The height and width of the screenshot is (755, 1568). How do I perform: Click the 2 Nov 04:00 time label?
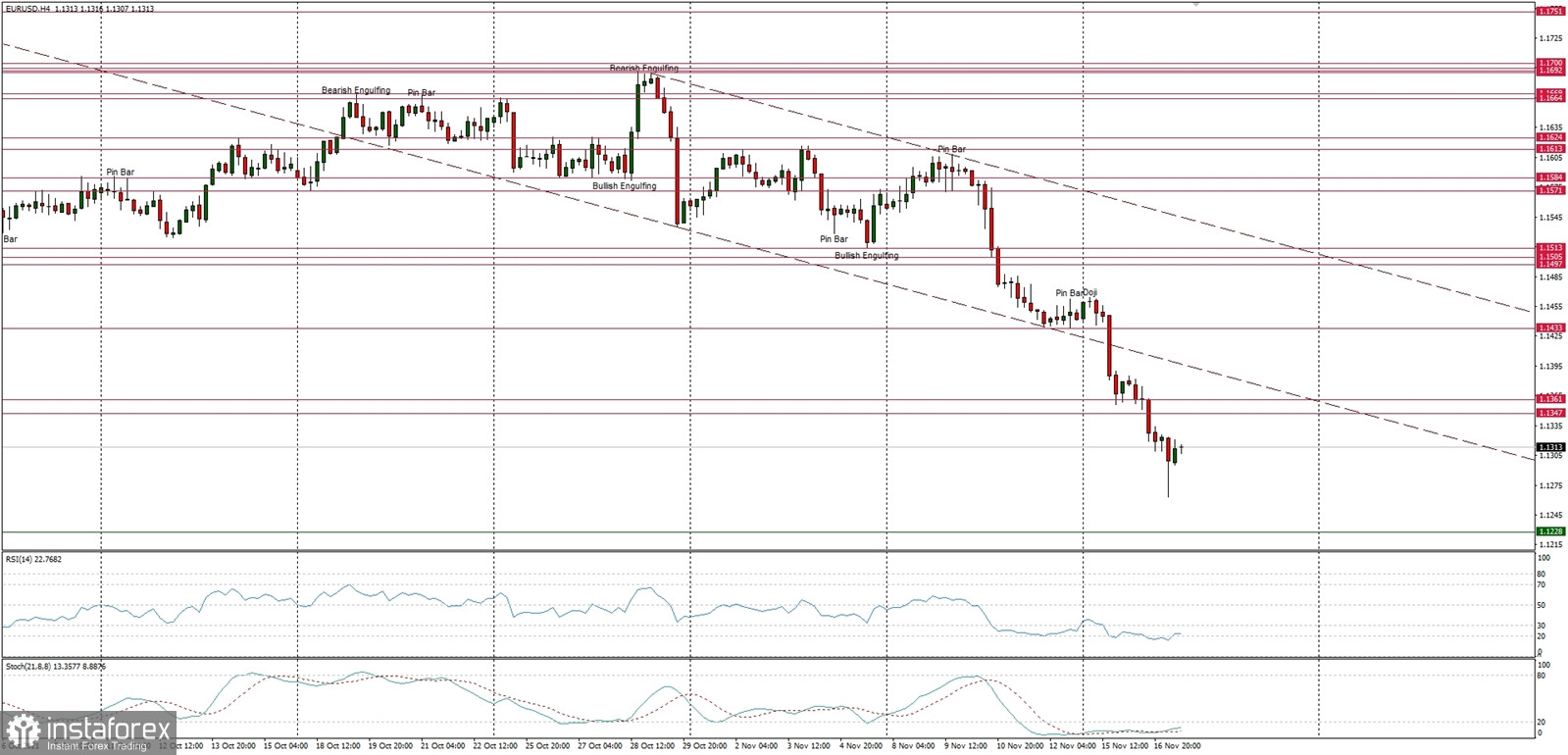(757, 746)
